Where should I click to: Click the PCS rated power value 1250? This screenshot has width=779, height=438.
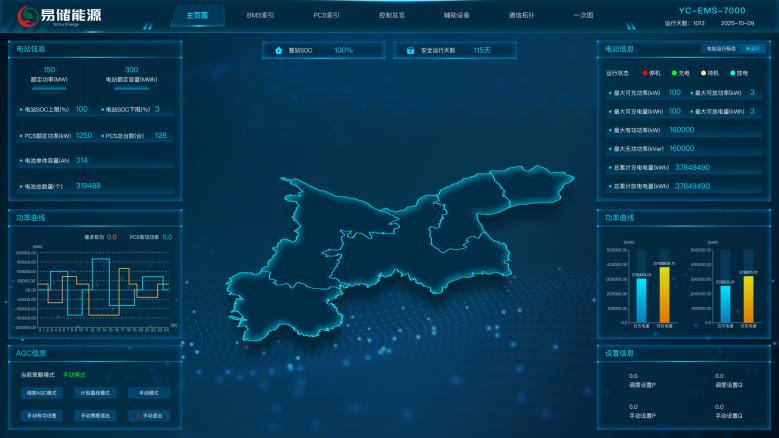[83, 135]
